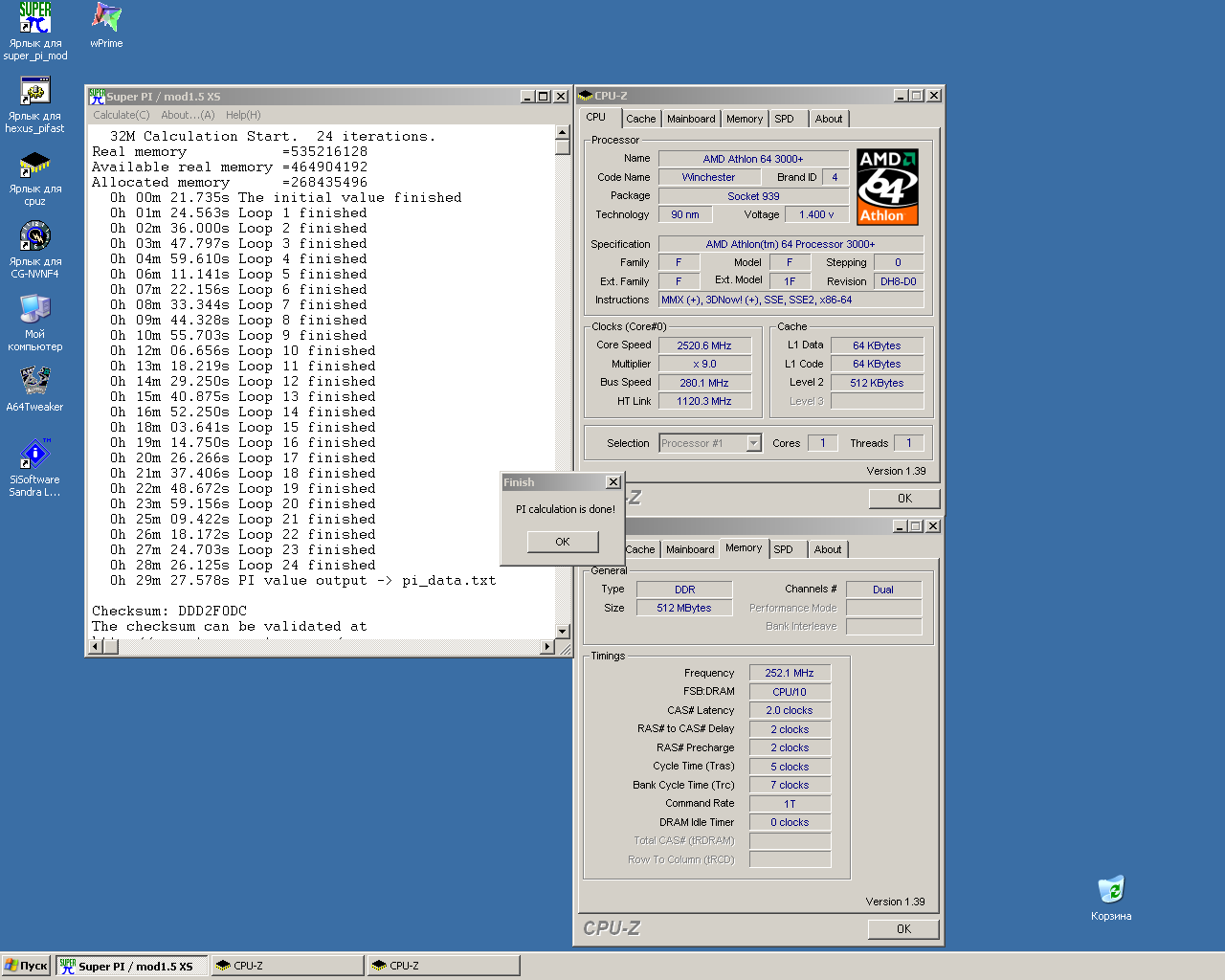Click the Bus Speed 280.1 MHz value
The image size is (1225, 980).
pyautogui.click(x=704, y=383)
